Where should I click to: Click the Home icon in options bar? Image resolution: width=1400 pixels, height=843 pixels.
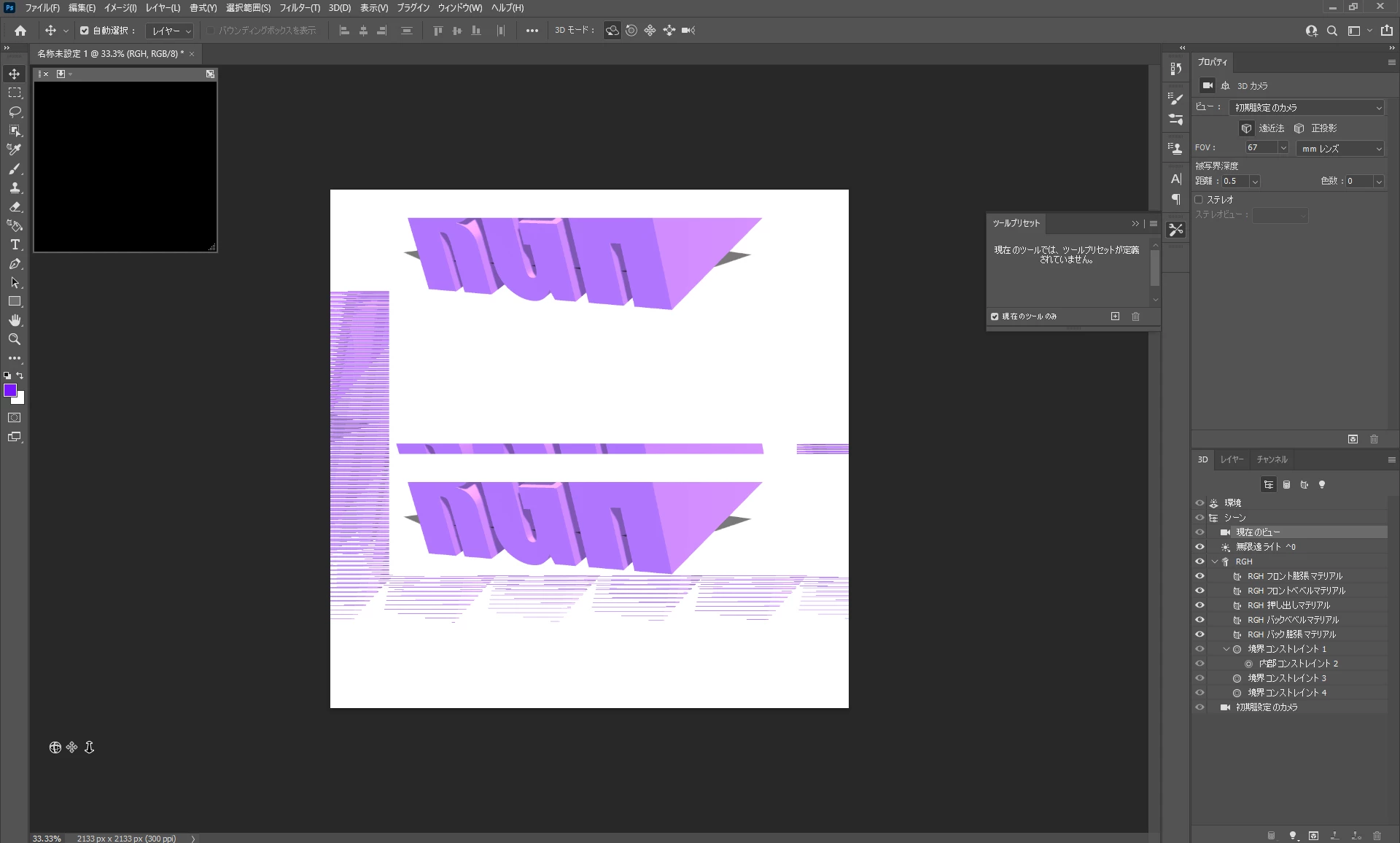click(x=20, y=31)
